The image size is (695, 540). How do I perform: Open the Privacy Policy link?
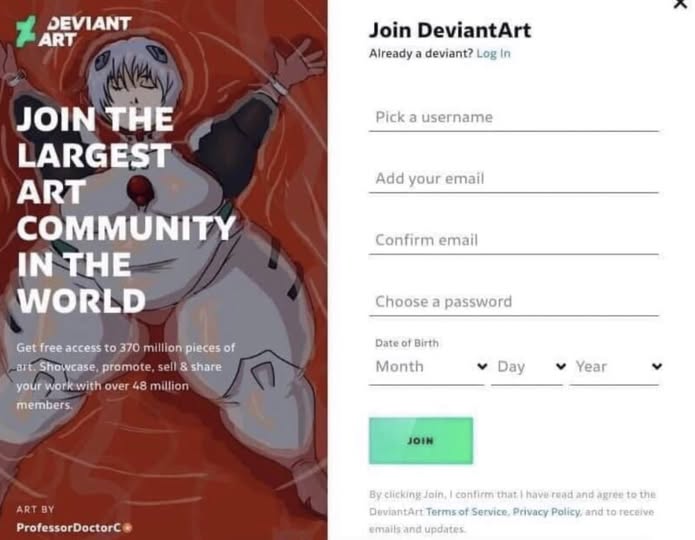pyautogui.click(x=546, y=512)
